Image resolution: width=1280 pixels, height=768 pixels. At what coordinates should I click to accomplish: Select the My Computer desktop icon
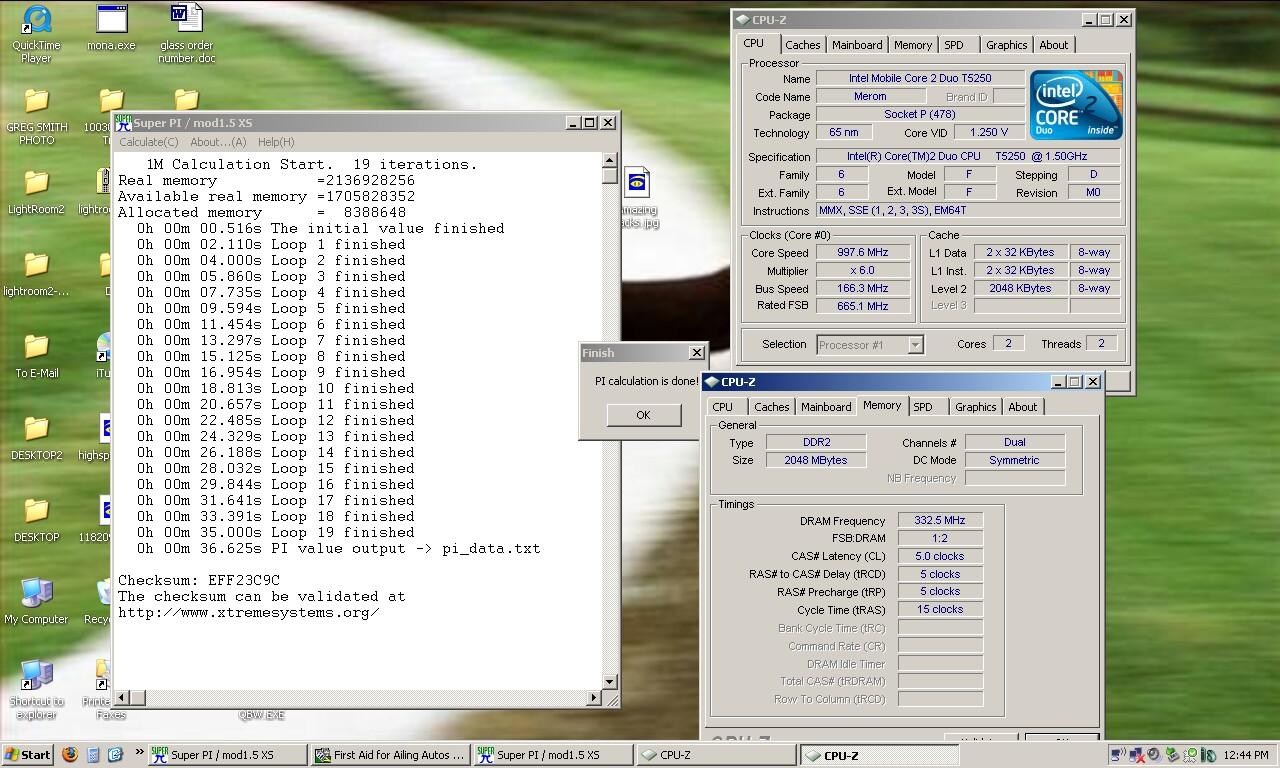click(x=36, y=601)
